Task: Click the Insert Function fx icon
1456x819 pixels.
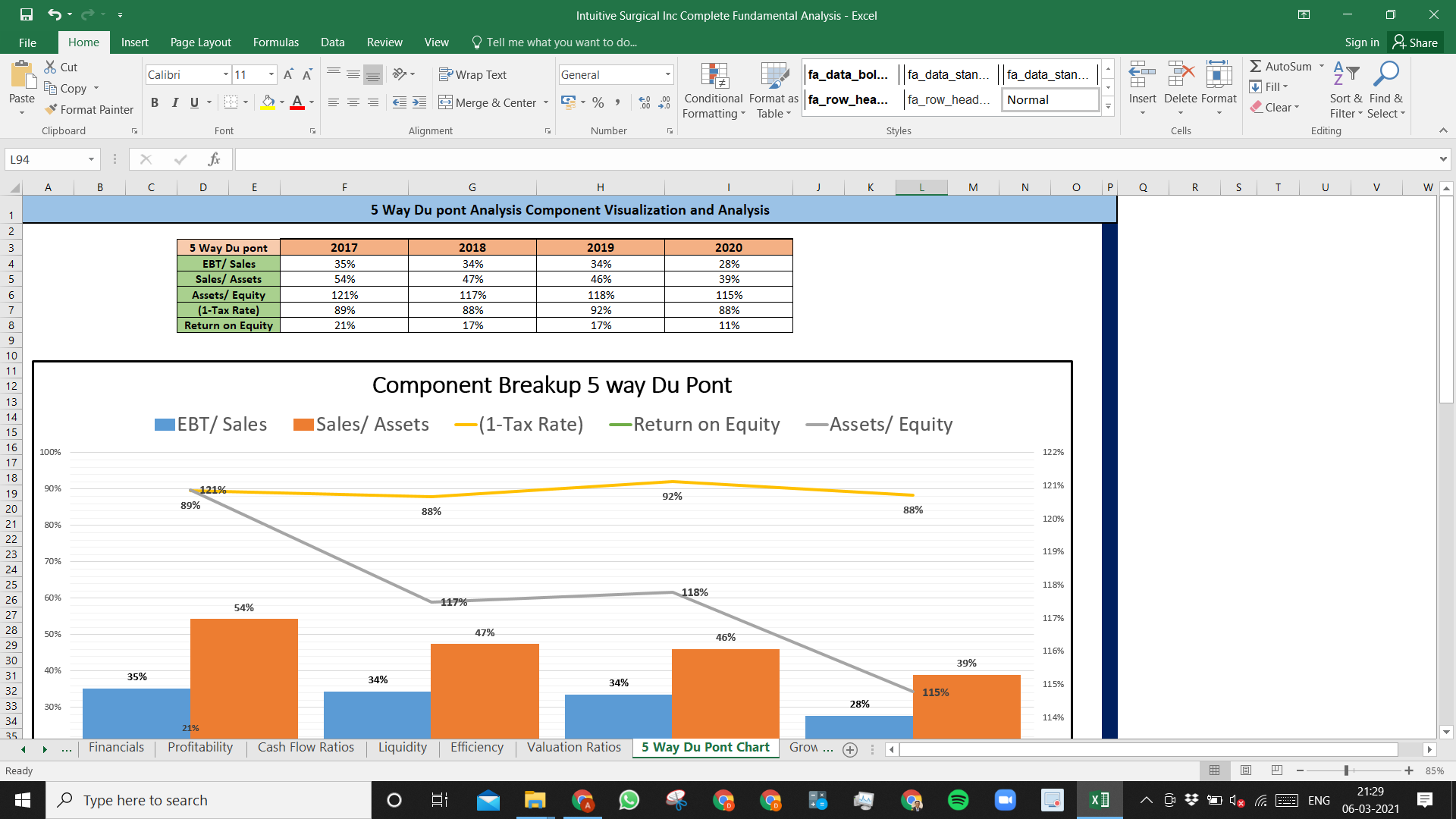Action: (214, 159)
